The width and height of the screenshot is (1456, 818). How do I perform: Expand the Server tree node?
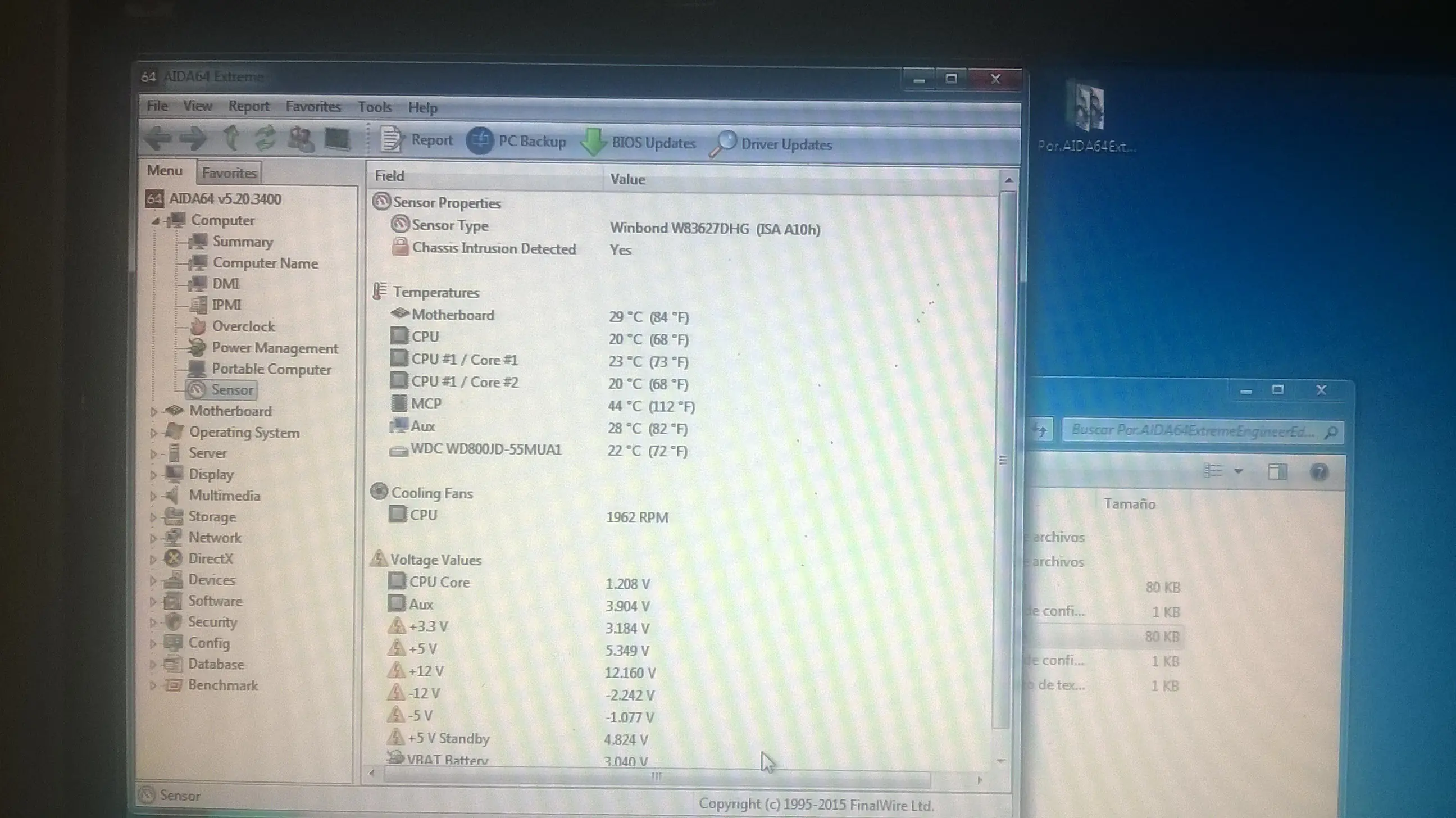click(x=153, y=454)
